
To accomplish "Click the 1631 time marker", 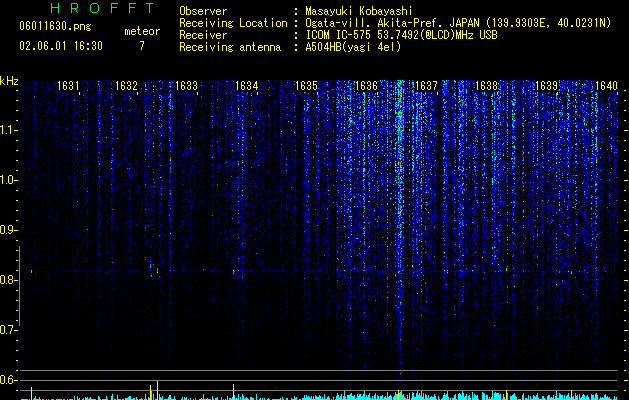I will (68, 86).
